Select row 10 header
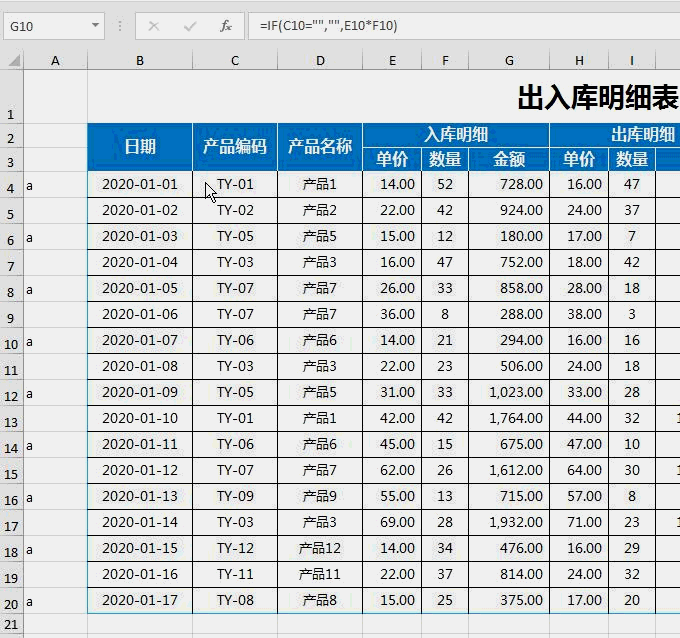The height and width of the screenshot is (638, 680). [x=11, y=341]
